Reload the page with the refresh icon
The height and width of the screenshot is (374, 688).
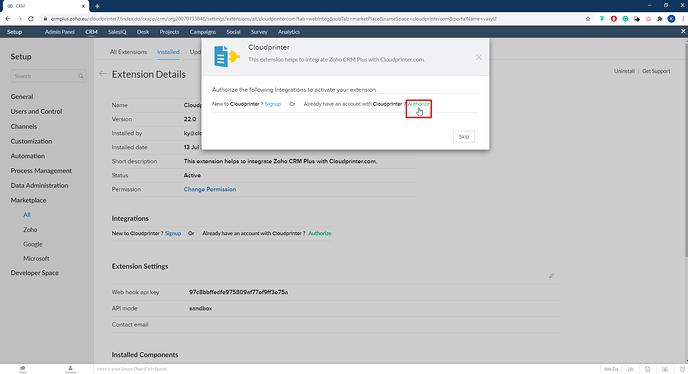click(x=31, y=19)
